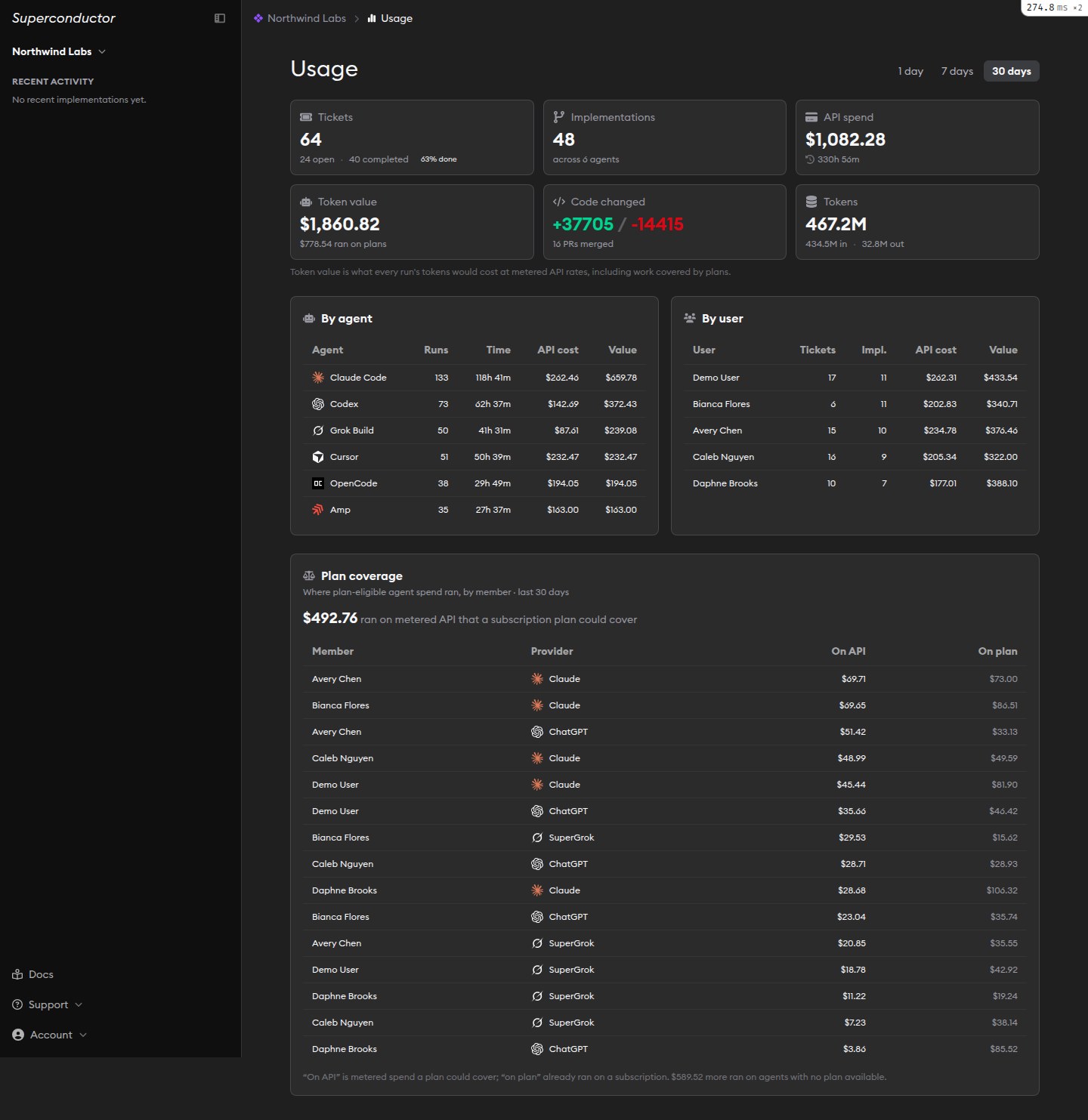Click the Tokens stack icon
Image resolution: width=1088 pixels, height=1120 pixels.
point(811,202)
